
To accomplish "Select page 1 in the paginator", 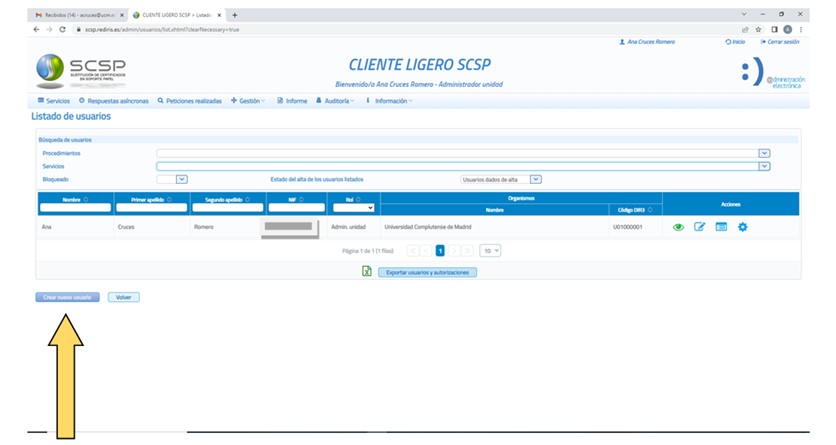I will [440, 250].
